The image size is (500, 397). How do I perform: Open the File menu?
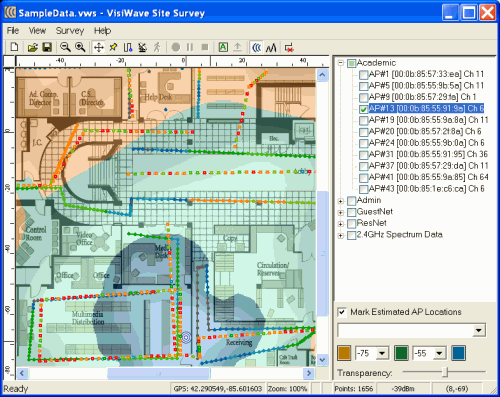[13, 31]
